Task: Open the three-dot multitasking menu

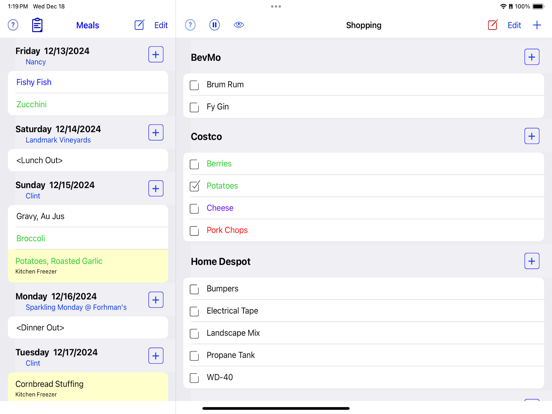Action: point(276,6)
